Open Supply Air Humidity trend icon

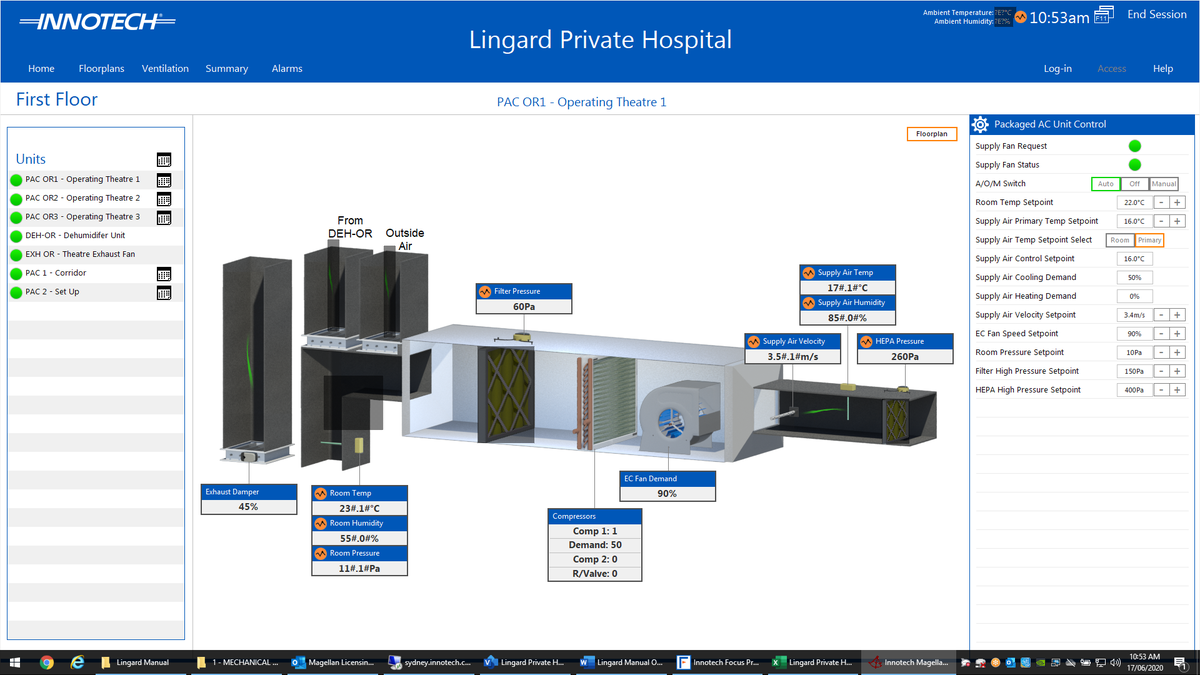click(x=809, y=303)
